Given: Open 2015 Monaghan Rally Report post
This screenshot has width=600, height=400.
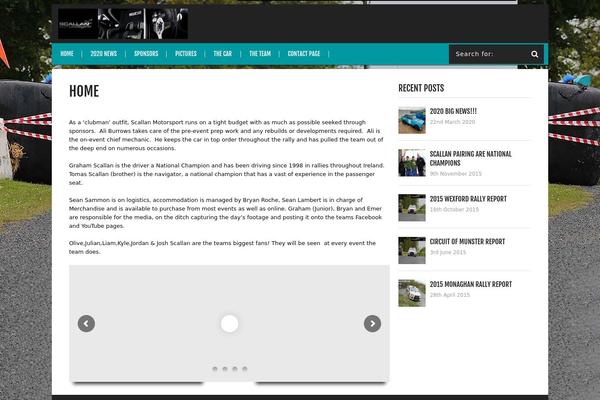Looking at the screenshot, I should tap(471, 284).
